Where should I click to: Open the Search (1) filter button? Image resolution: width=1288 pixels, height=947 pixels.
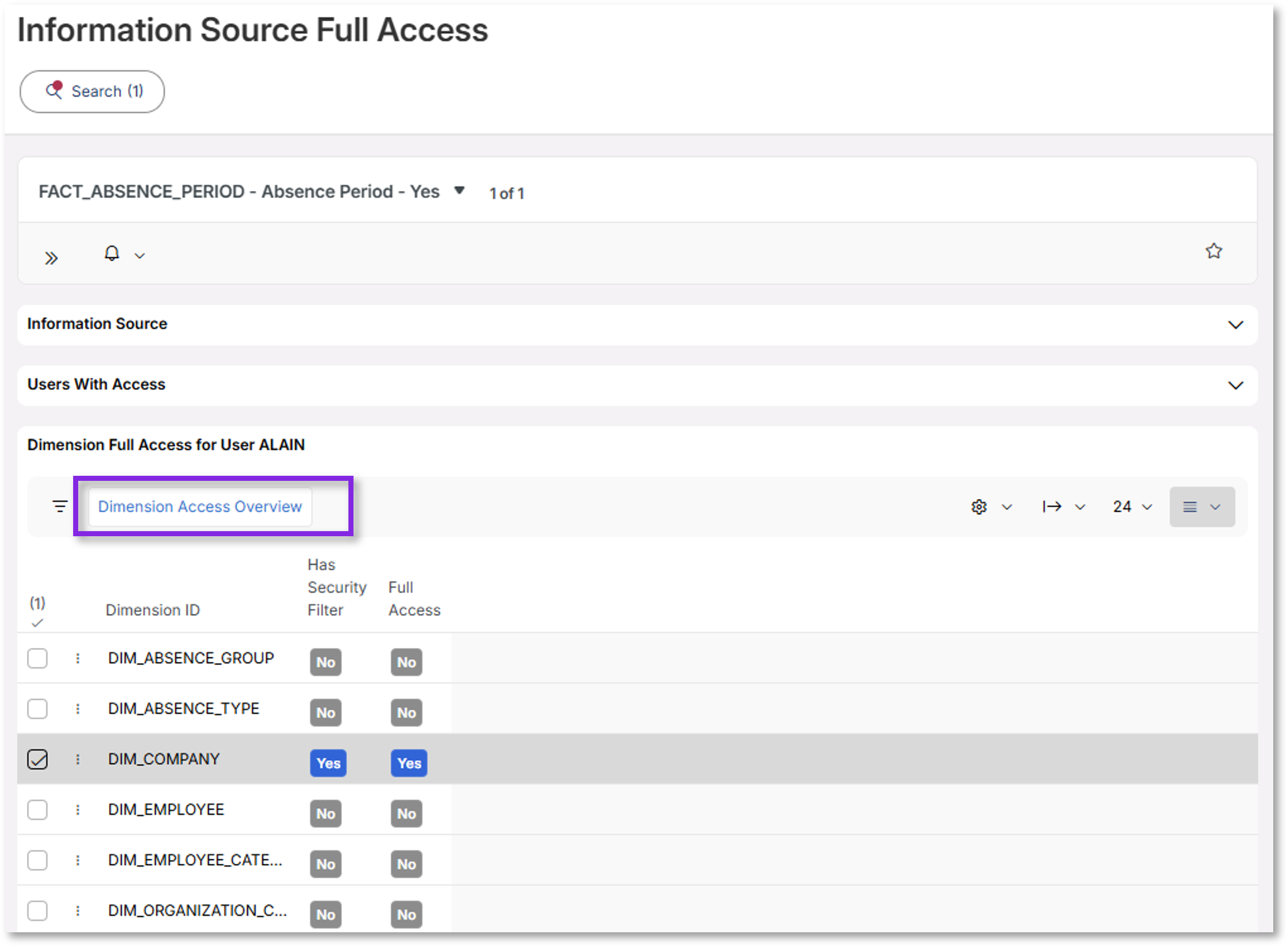tap(92, 91)
